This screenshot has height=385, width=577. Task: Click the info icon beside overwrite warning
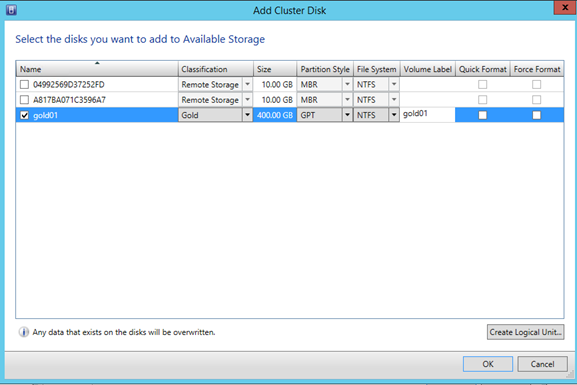coord(24,332)
